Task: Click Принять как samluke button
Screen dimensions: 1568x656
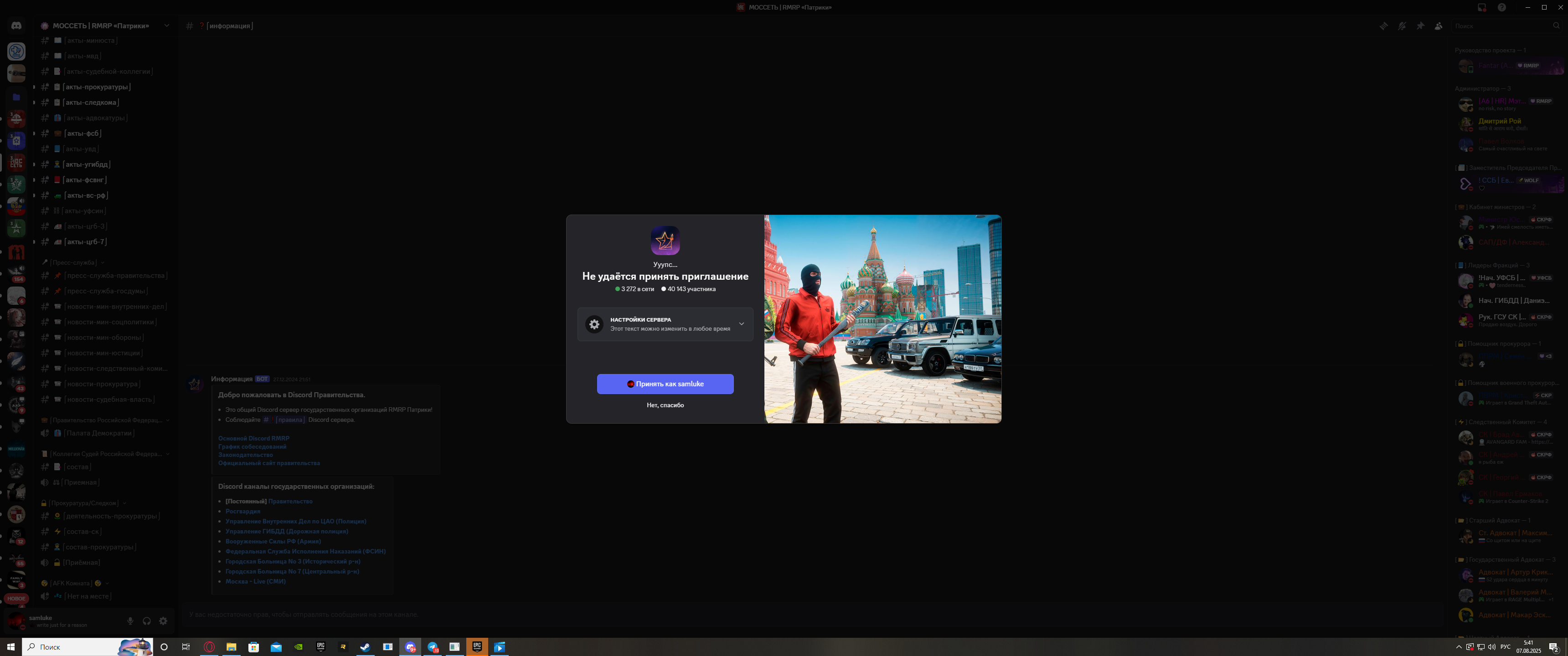Action: pos(665,384)
